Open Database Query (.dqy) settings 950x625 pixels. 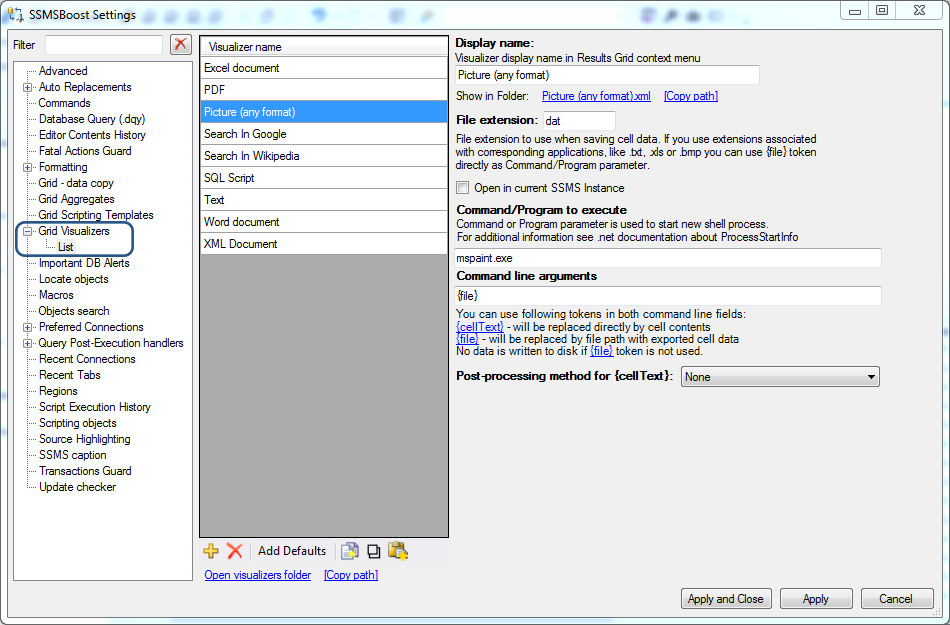tap(92, 119)
